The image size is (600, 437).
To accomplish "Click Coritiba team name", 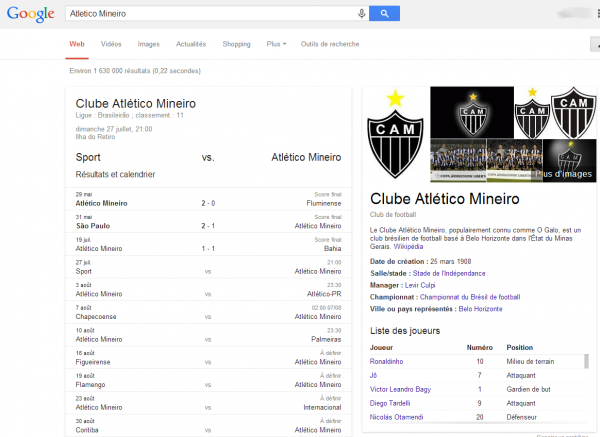I will (x=87, y=430).
